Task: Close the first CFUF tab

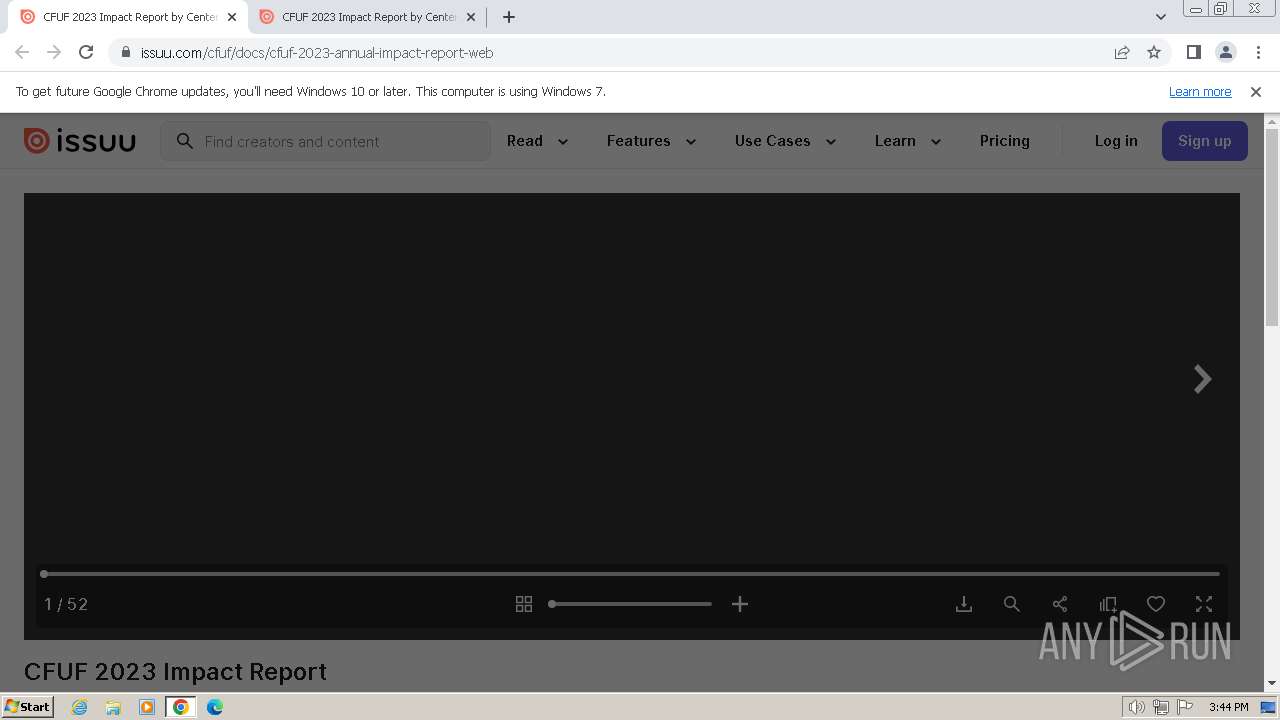Action: pyautogui.click(x=232, y=17)
